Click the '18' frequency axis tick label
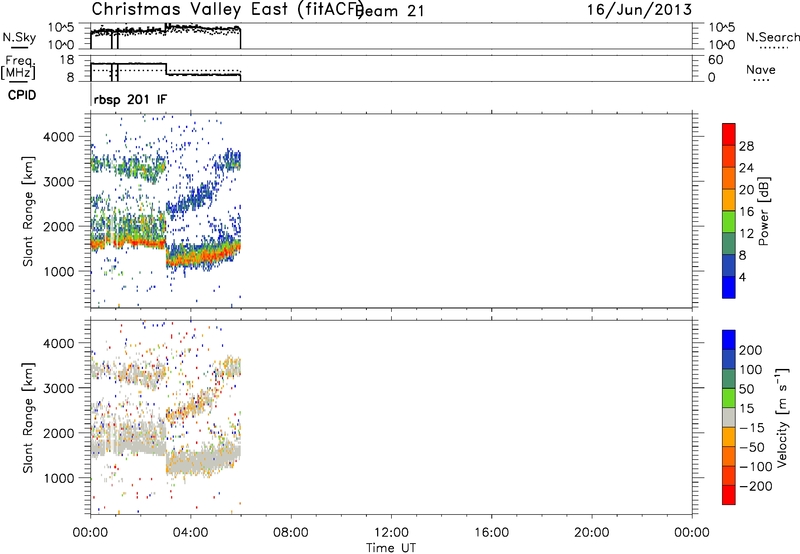The image size is (800, 554). [x=67, y=60]
